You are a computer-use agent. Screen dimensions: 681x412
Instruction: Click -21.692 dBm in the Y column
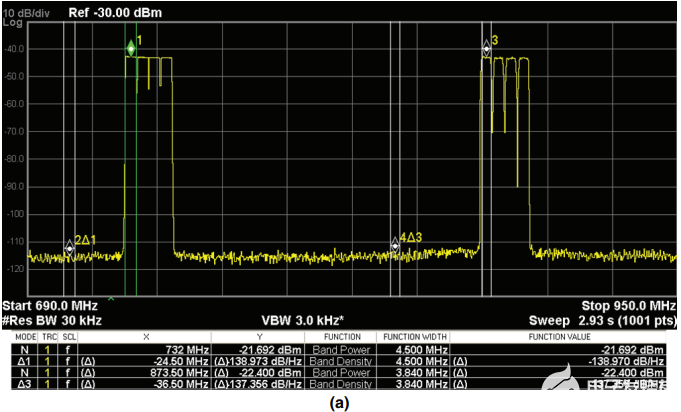pyautogui.click(x=270, y=350)
